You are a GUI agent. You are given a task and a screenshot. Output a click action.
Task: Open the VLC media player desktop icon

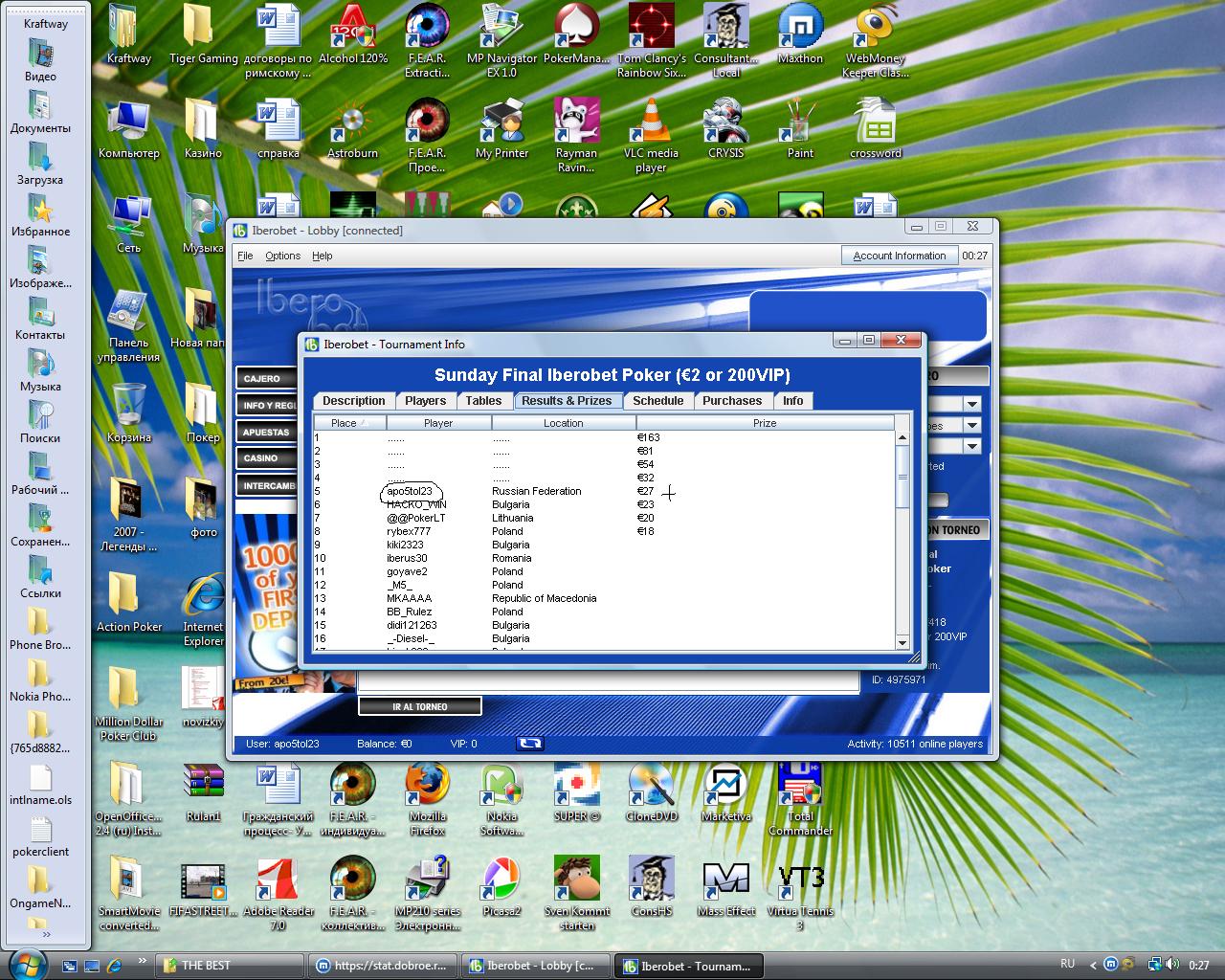[x=651, y=123]
